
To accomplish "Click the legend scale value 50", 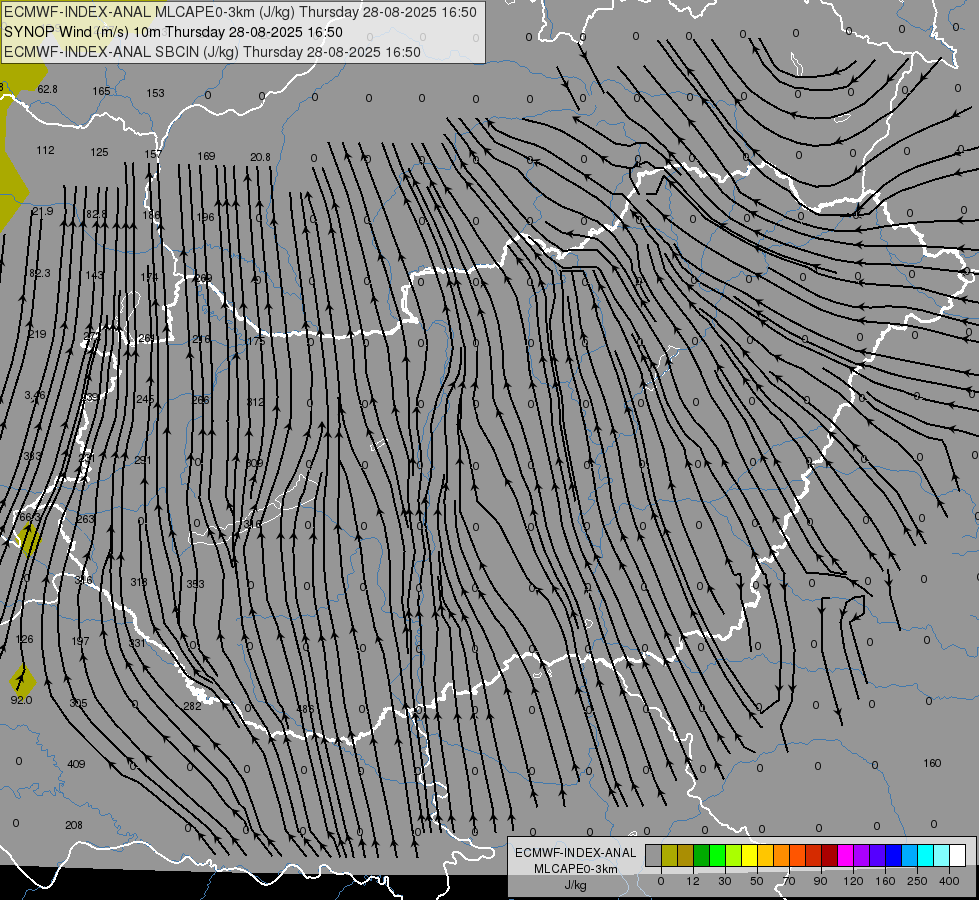I will (757, 881).
